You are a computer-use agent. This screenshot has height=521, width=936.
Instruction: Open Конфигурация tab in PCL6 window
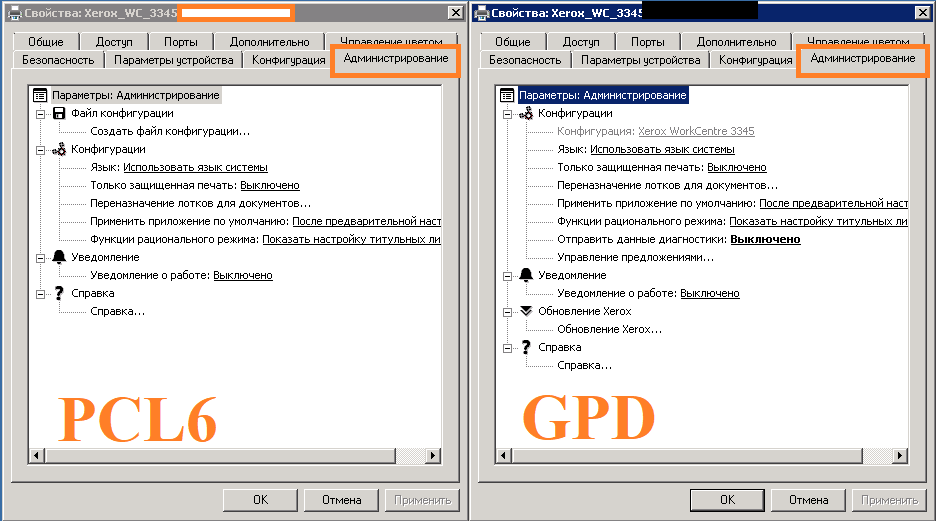coord(288,60)
